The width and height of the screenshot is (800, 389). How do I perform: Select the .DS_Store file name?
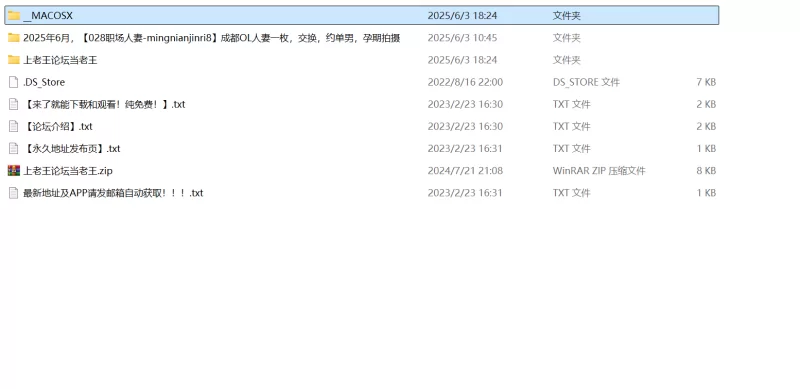44,82
